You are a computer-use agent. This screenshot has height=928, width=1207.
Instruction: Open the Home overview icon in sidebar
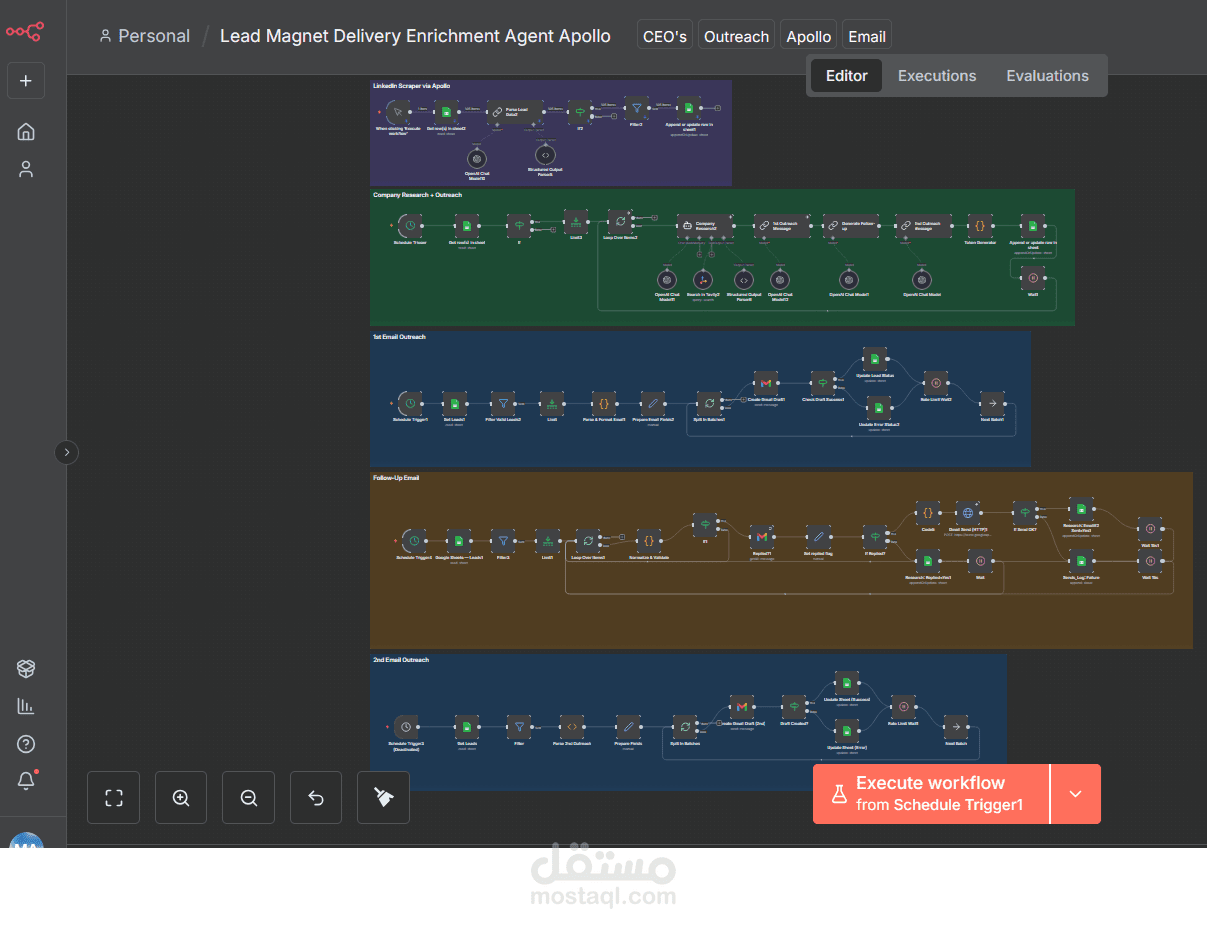26,132
